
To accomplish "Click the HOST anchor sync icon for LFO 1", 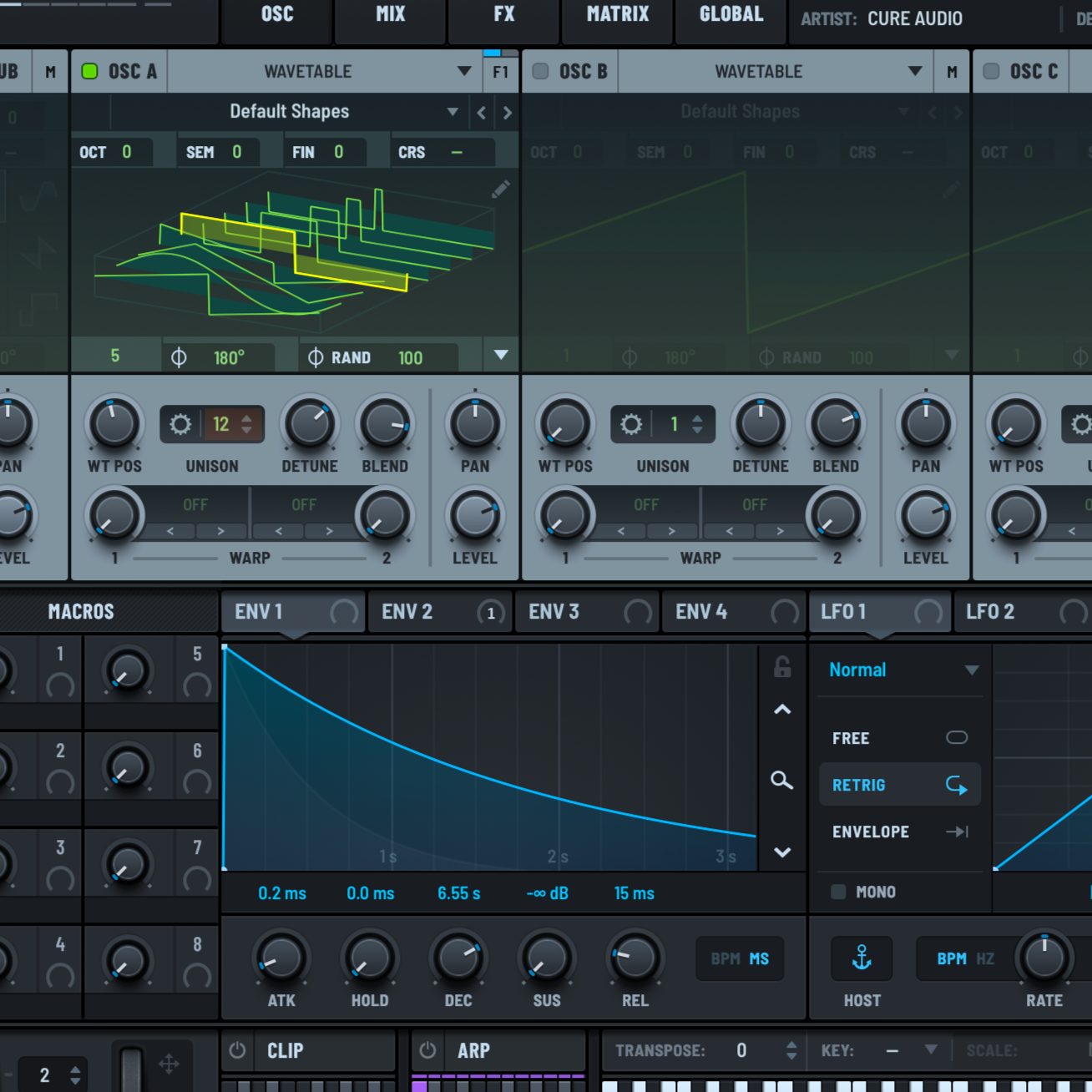I will click(862, 958).
